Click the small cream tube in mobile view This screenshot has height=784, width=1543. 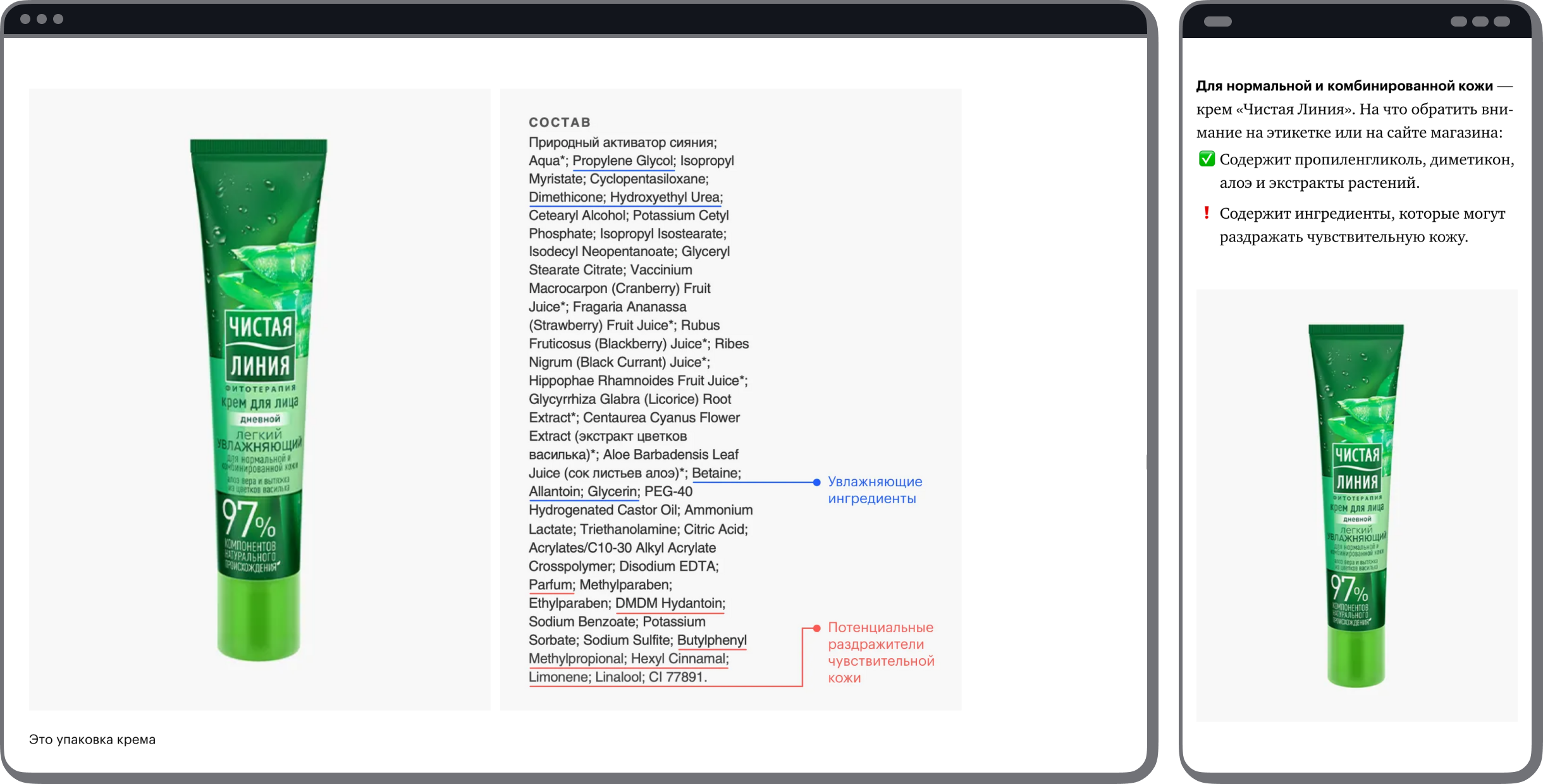pyautogui.click(x=1356, y=506)
